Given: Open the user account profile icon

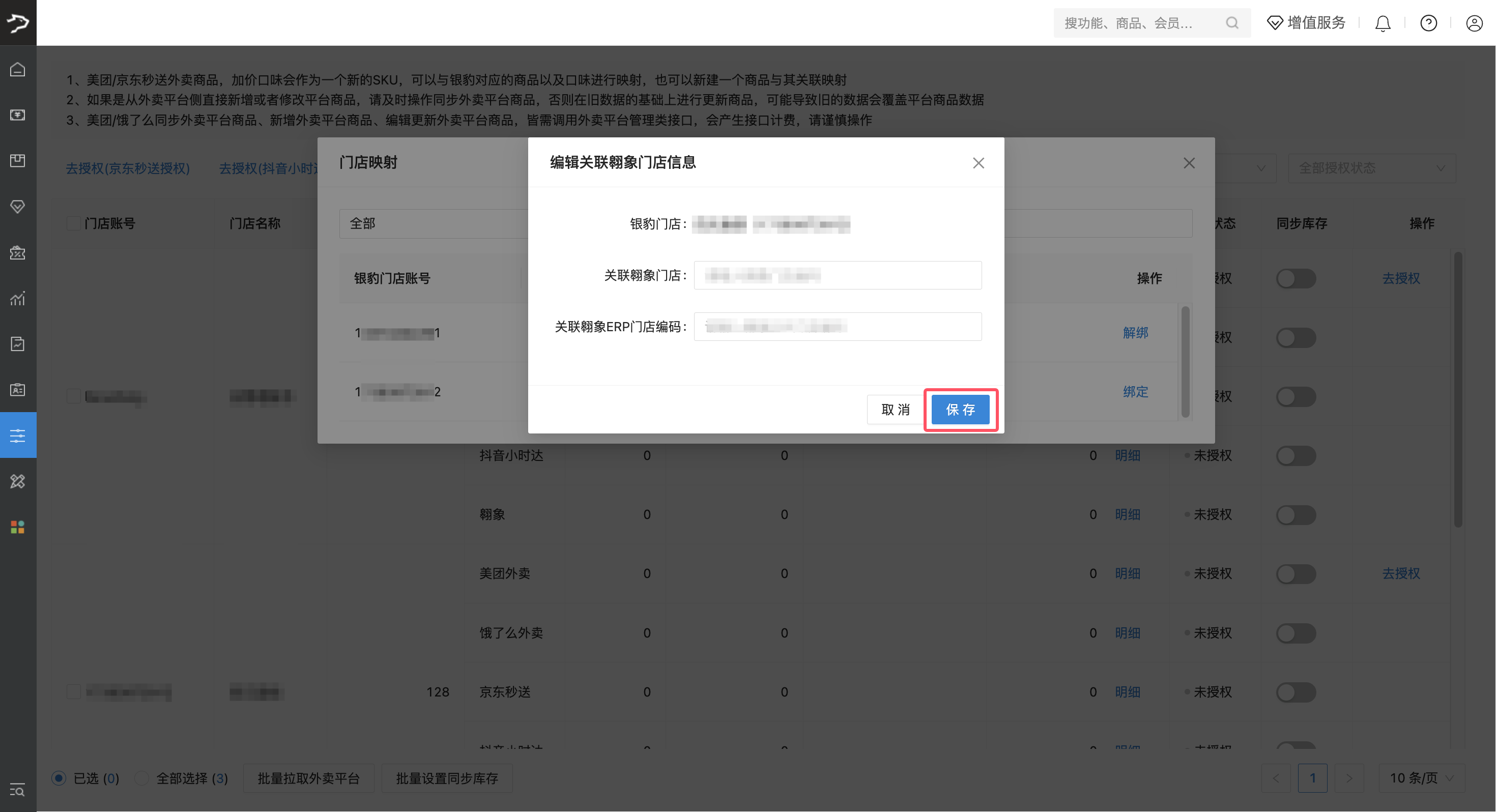Looking at the screenshot, I should [x=1474, y=23].
